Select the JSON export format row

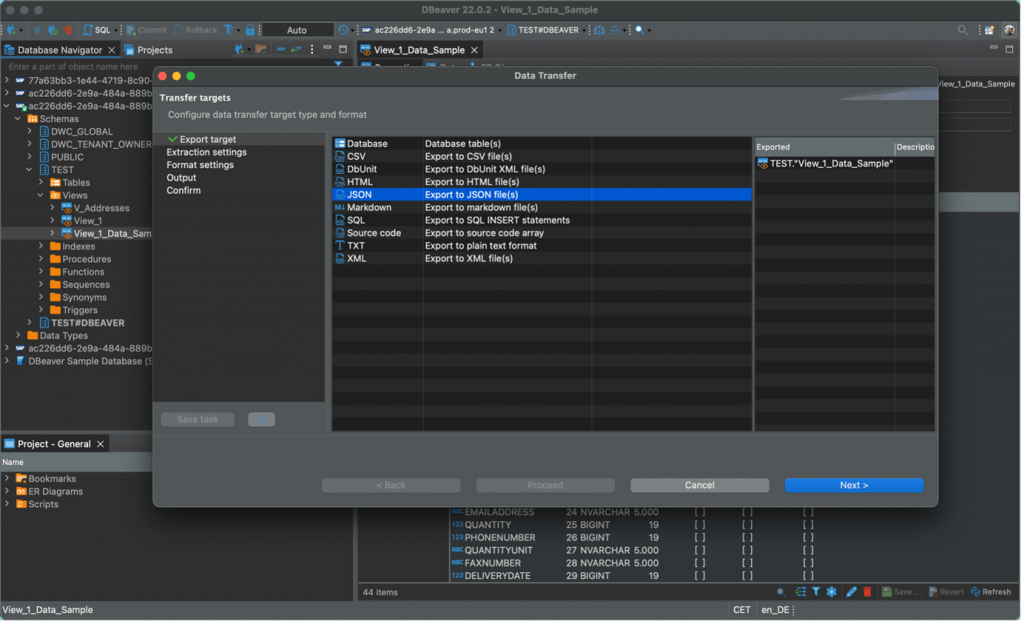pyautogui.click(x=541, y=195)
